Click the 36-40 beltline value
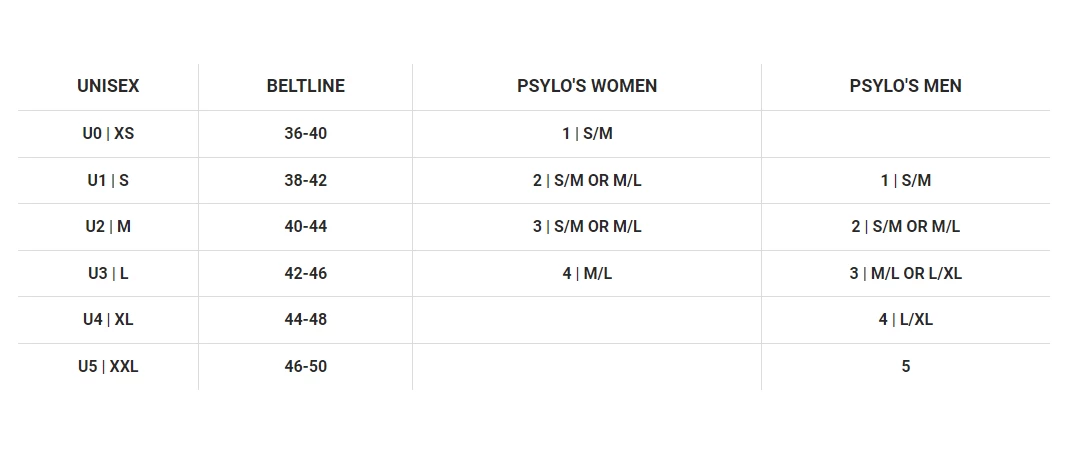Viewport: 1083px width, 452px height. coord(305,133)
